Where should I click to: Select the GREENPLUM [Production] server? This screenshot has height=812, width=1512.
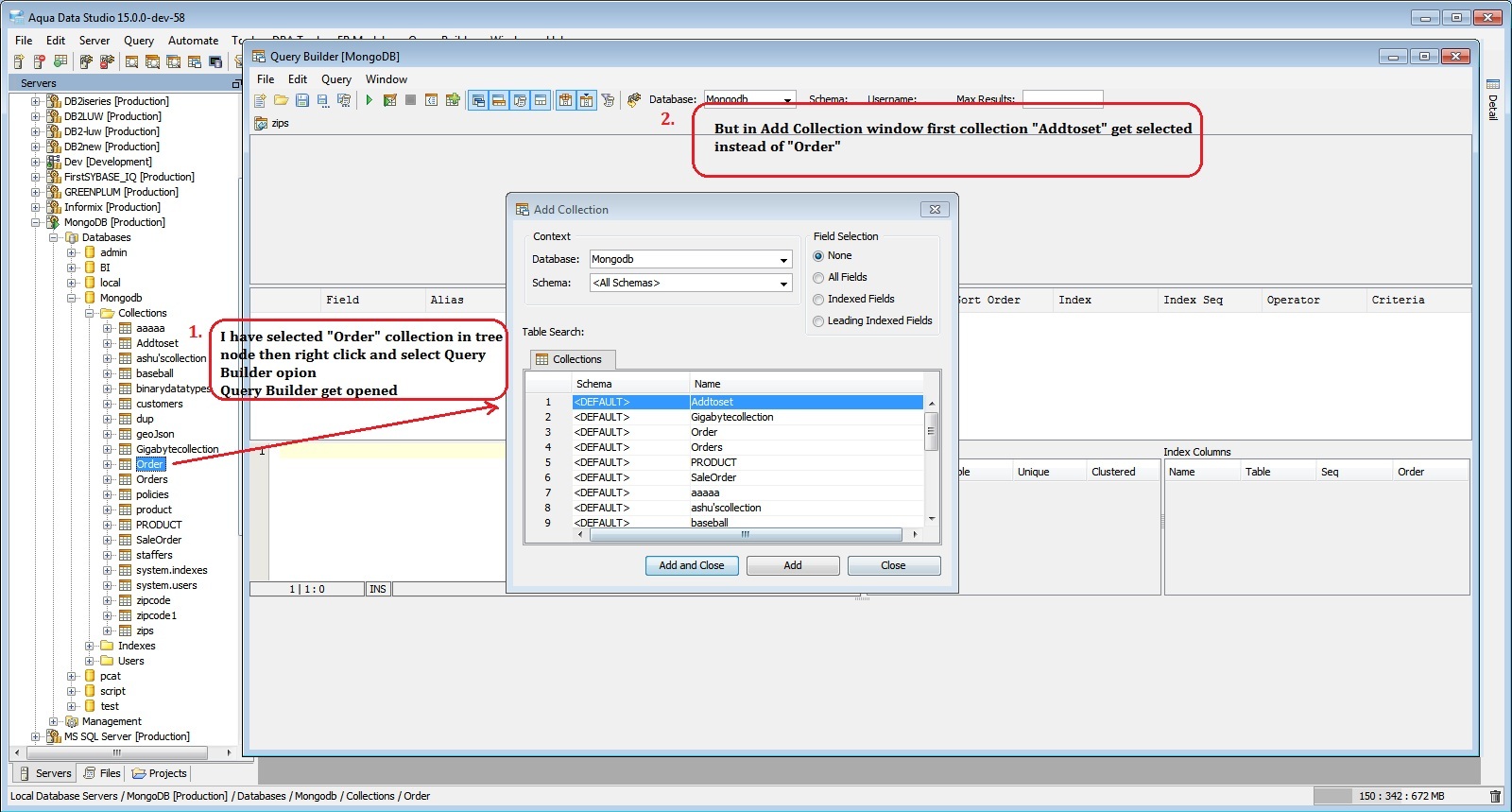pos(121,192)
